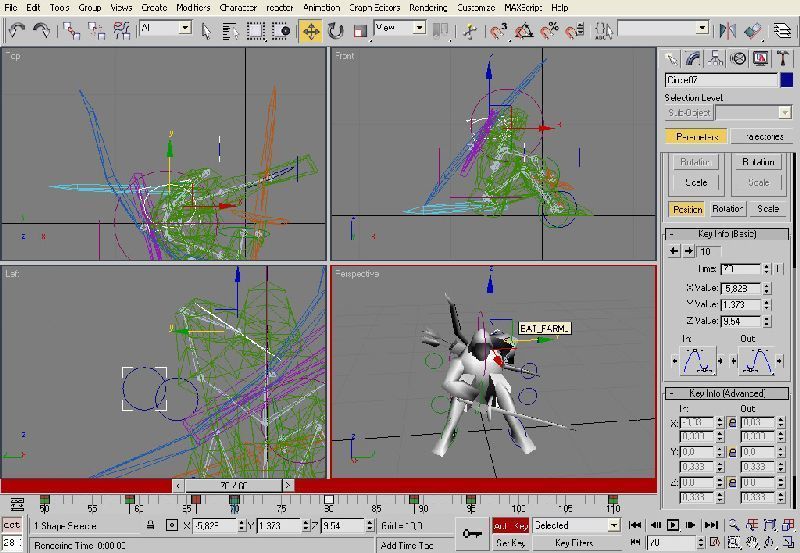Image resolution: width=800 pixels, height=553 pixels.
Task: Select the Select and Link tool
Action: (72, 31)
